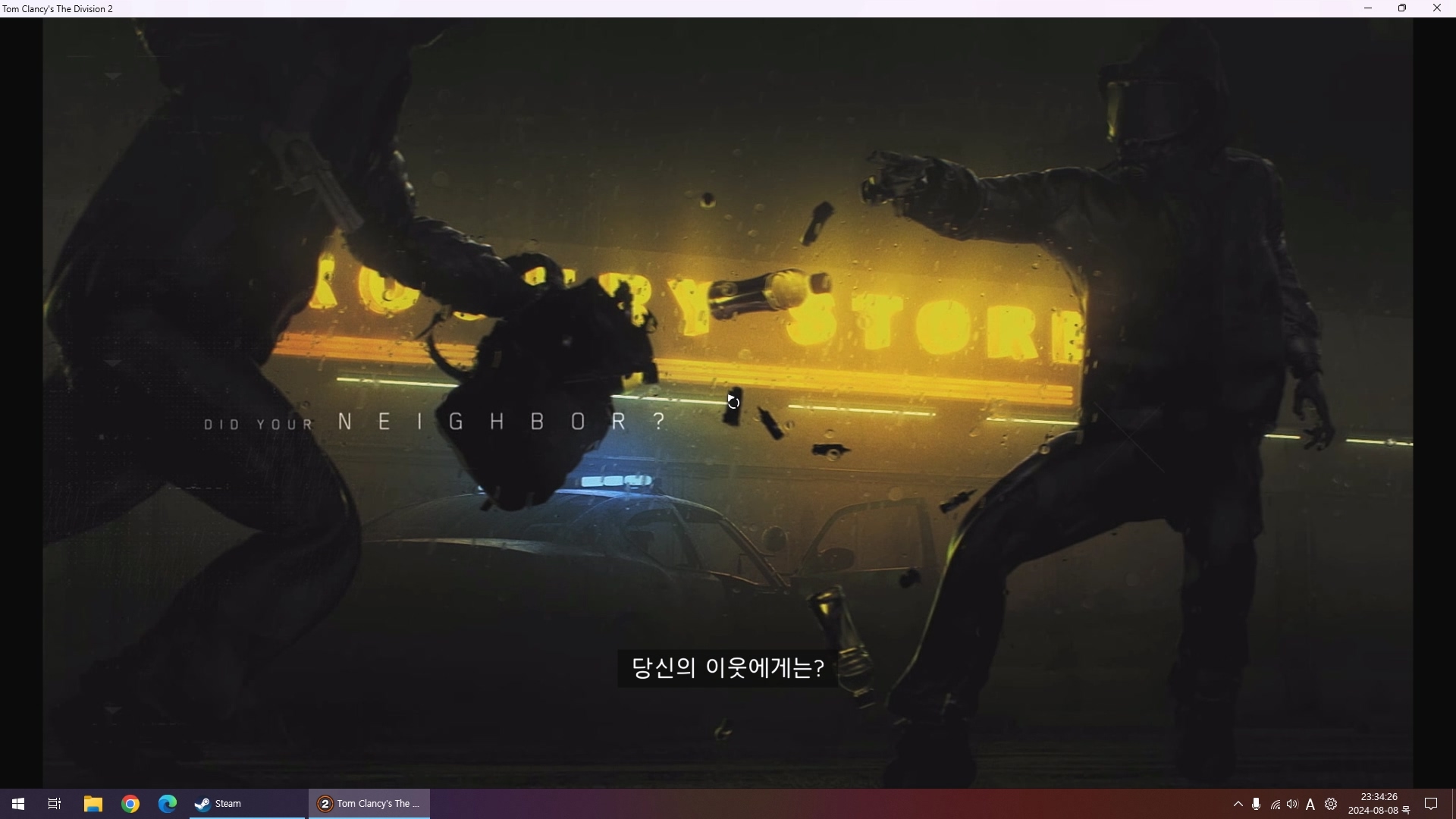
Task: Click the Division 2 title bar text
Action: (58, 9)
